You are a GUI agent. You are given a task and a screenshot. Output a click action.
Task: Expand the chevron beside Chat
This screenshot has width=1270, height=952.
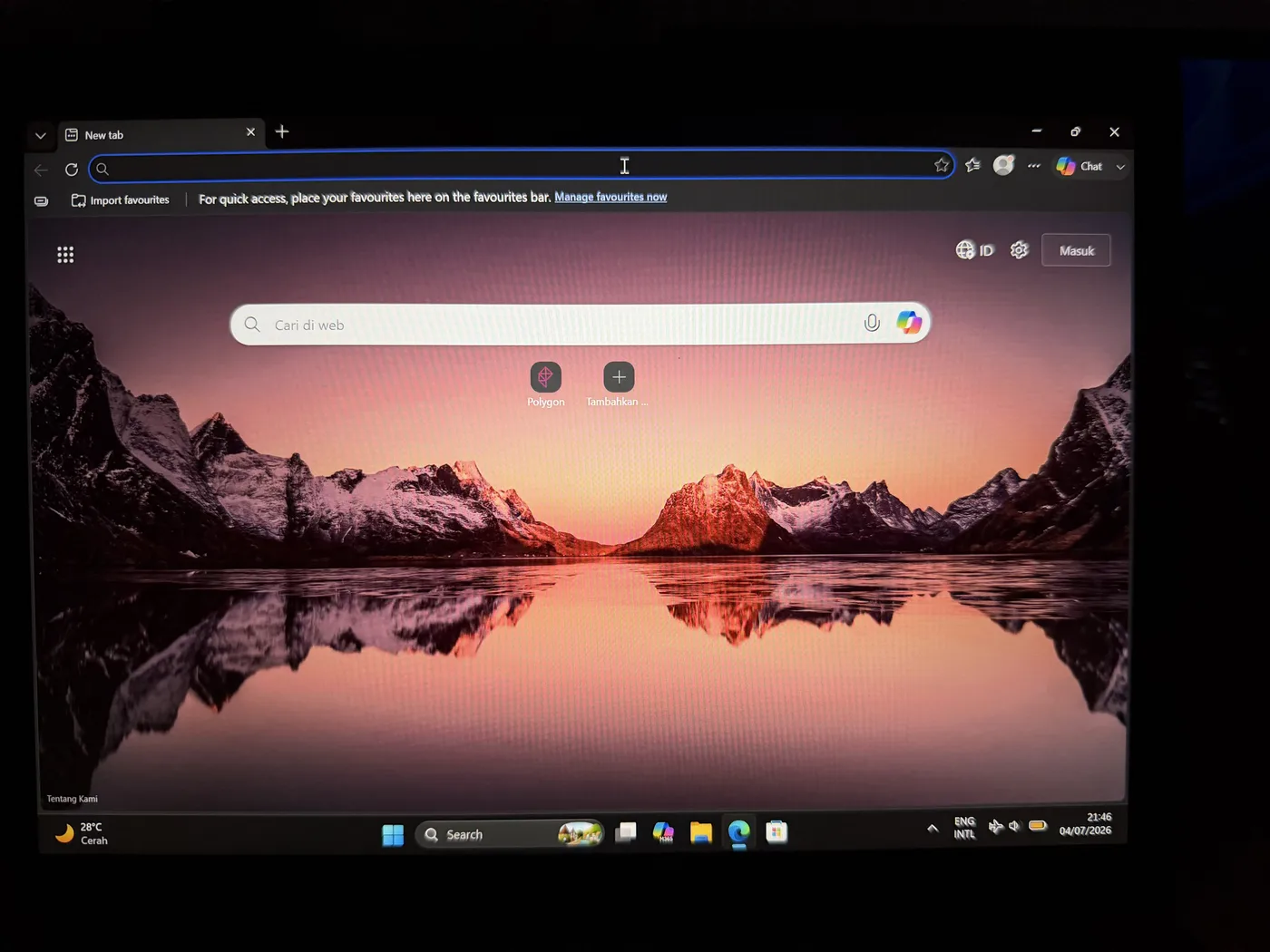[x=1120, y=167]
